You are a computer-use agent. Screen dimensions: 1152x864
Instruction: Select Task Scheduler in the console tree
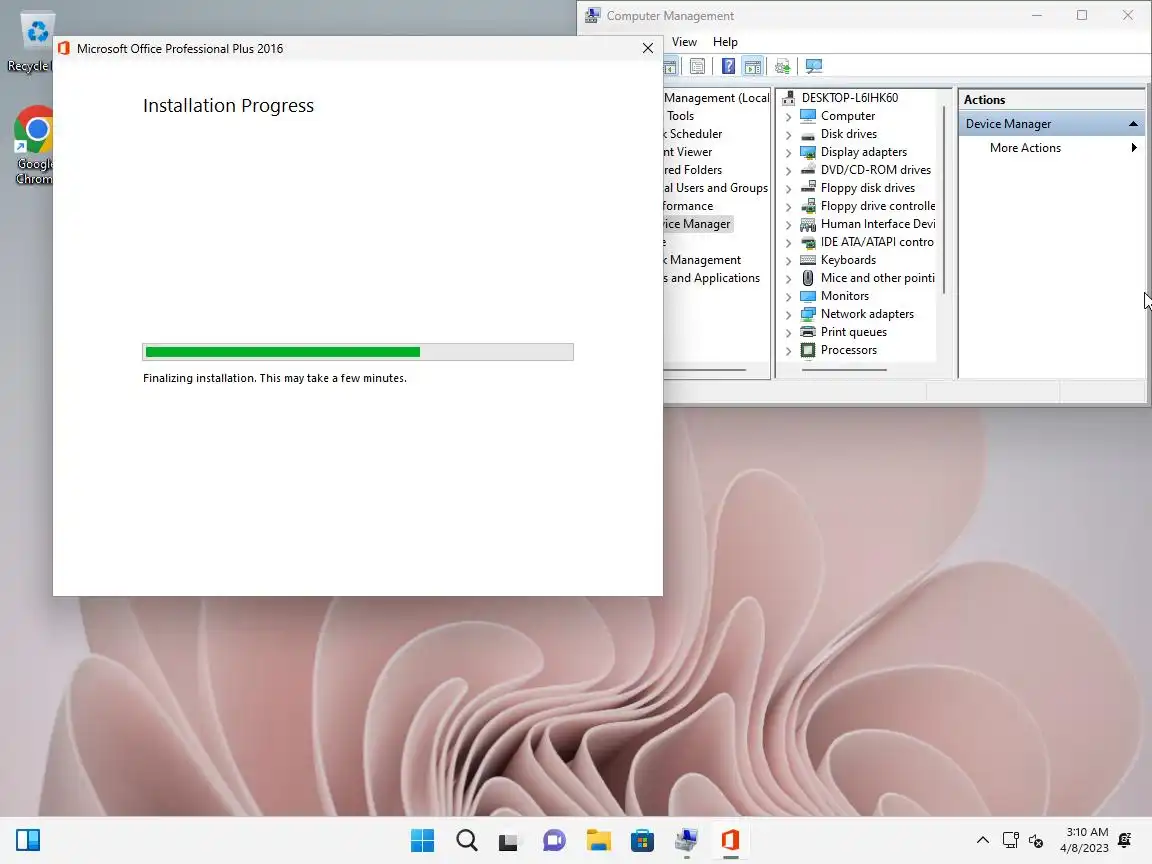(x=694, y=134)
